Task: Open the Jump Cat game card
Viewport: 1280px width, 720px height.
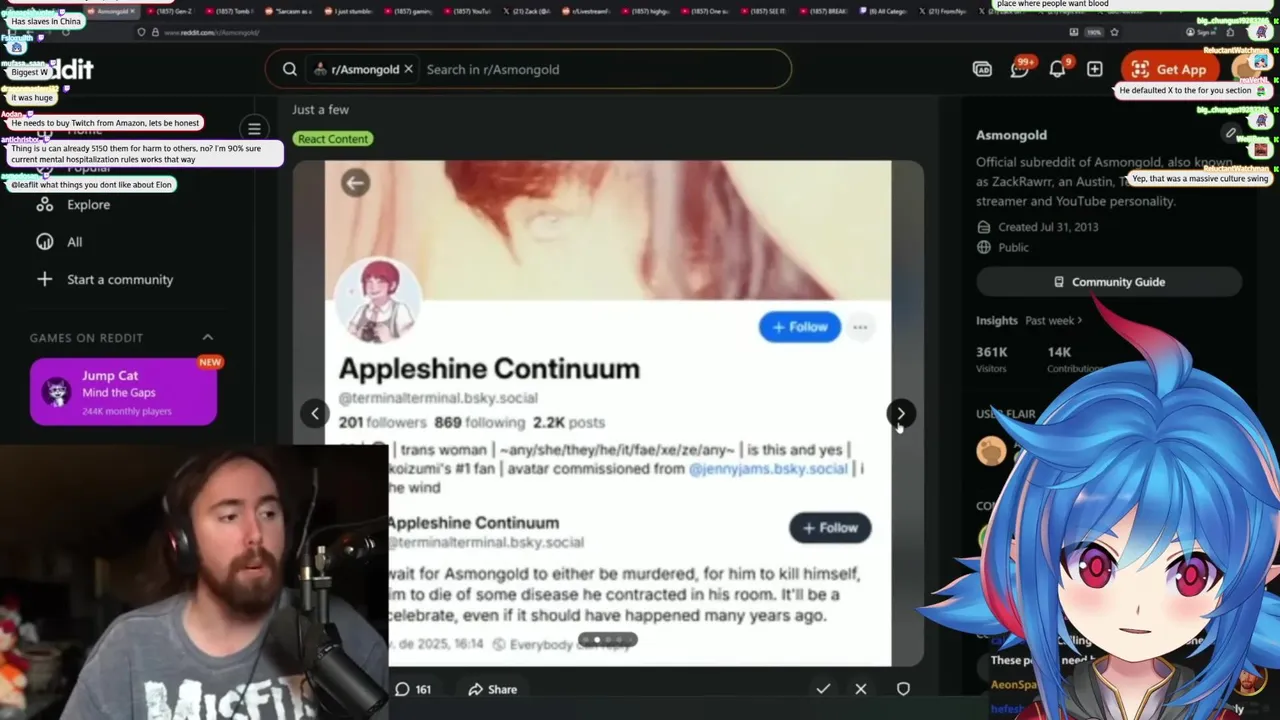Action: (123, 392)
